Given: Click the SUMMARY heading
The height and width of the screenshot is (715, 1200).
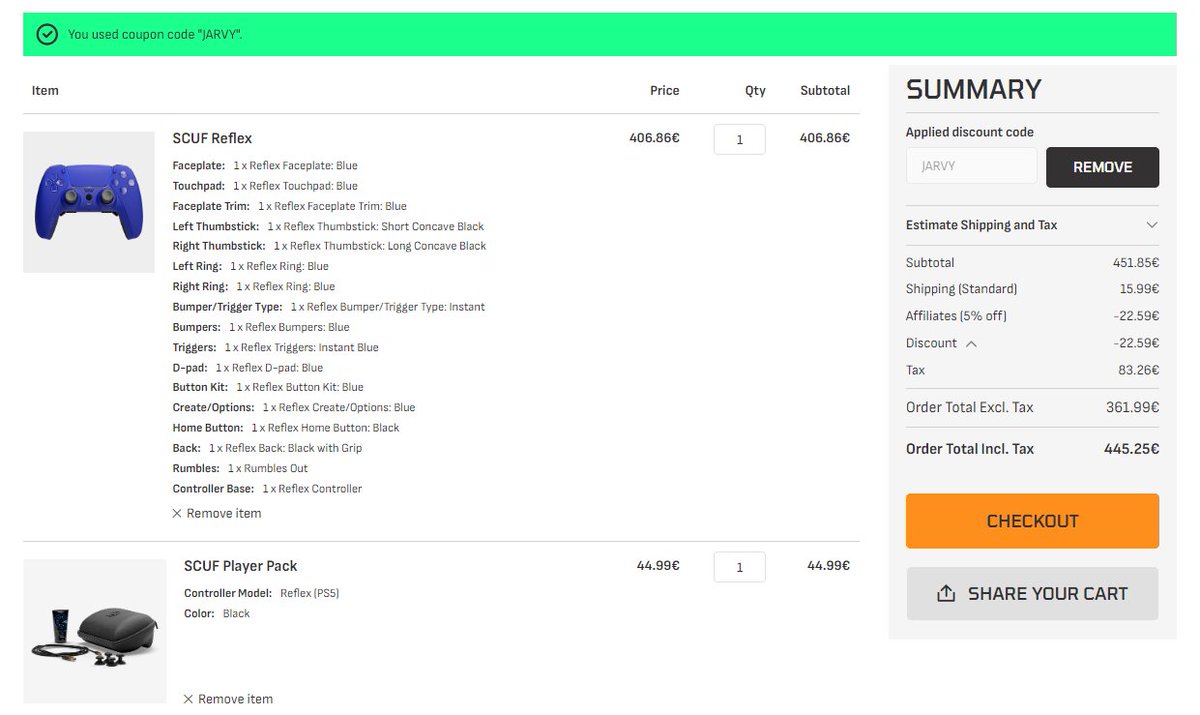Looking at the screenshot, I should 973,89.
